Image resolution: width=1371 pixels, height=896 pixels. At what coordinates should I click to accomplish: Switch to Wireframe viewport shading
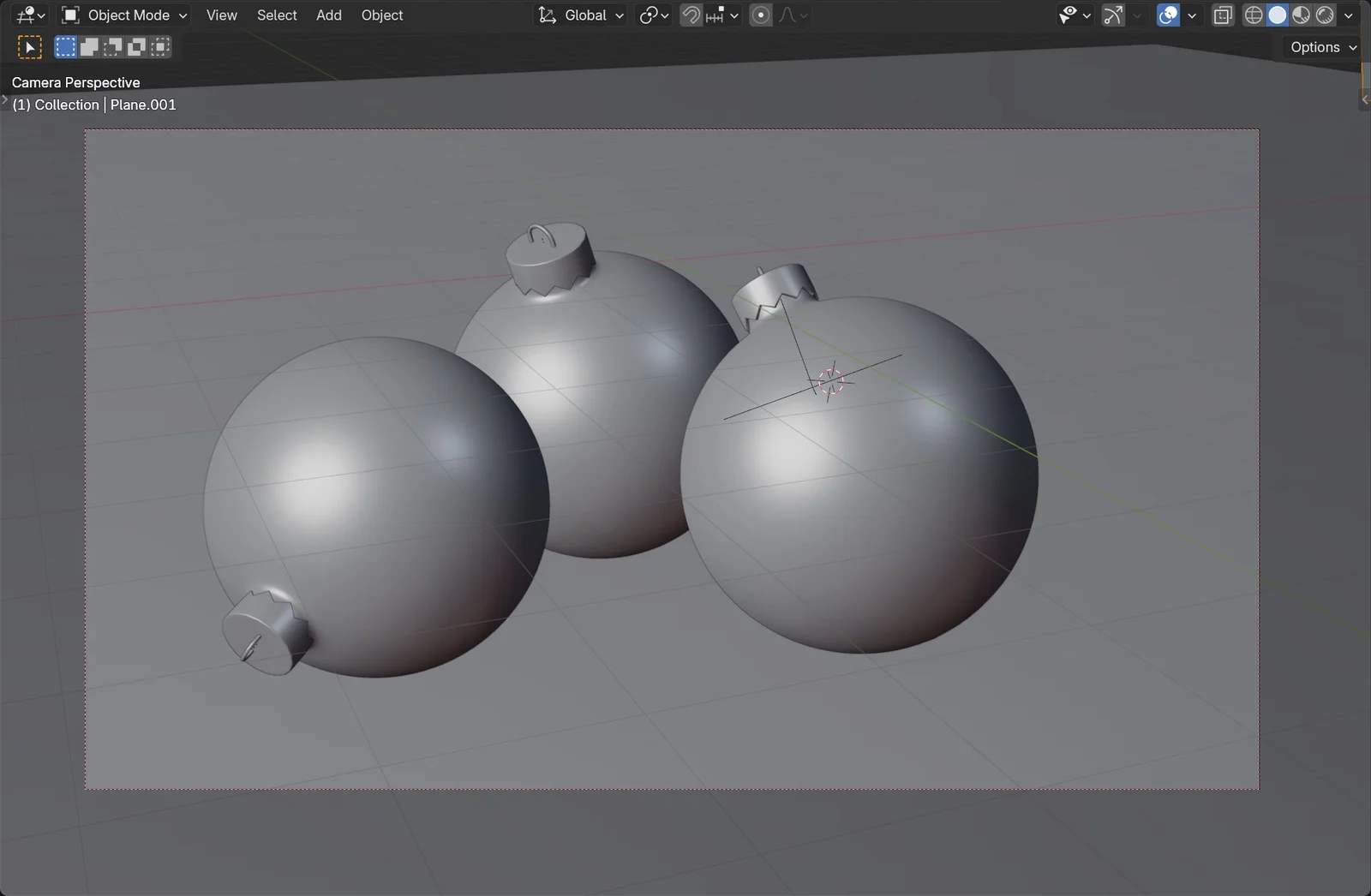(x=1253, y=15)
